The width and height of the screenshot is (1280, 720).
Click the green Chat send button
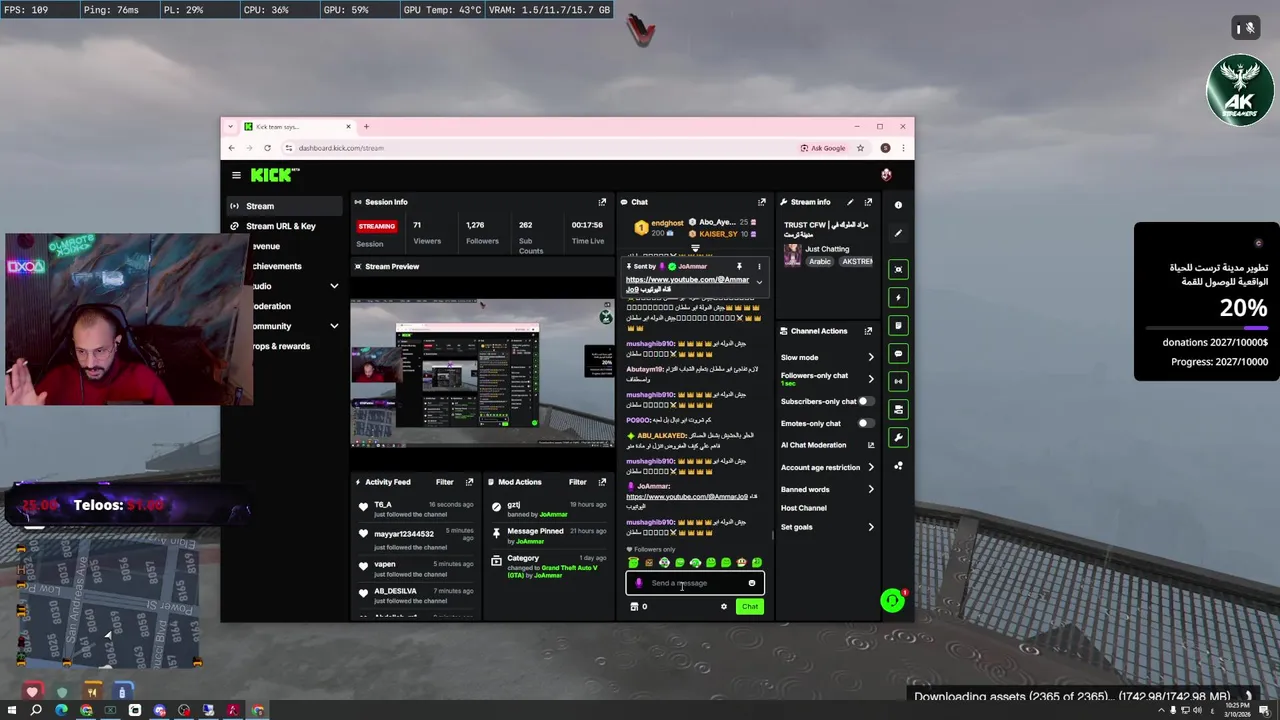(749, 607)
